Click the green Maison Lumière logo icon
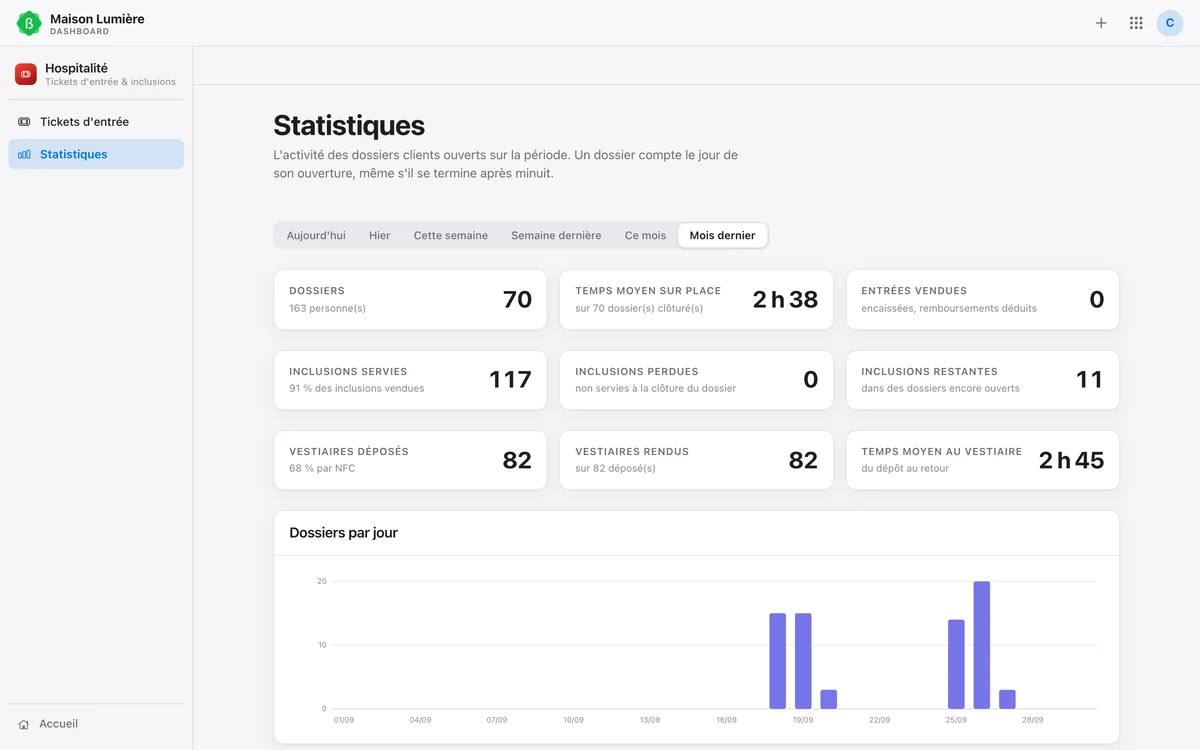1200x750 pixels. (x=29, y=23)
